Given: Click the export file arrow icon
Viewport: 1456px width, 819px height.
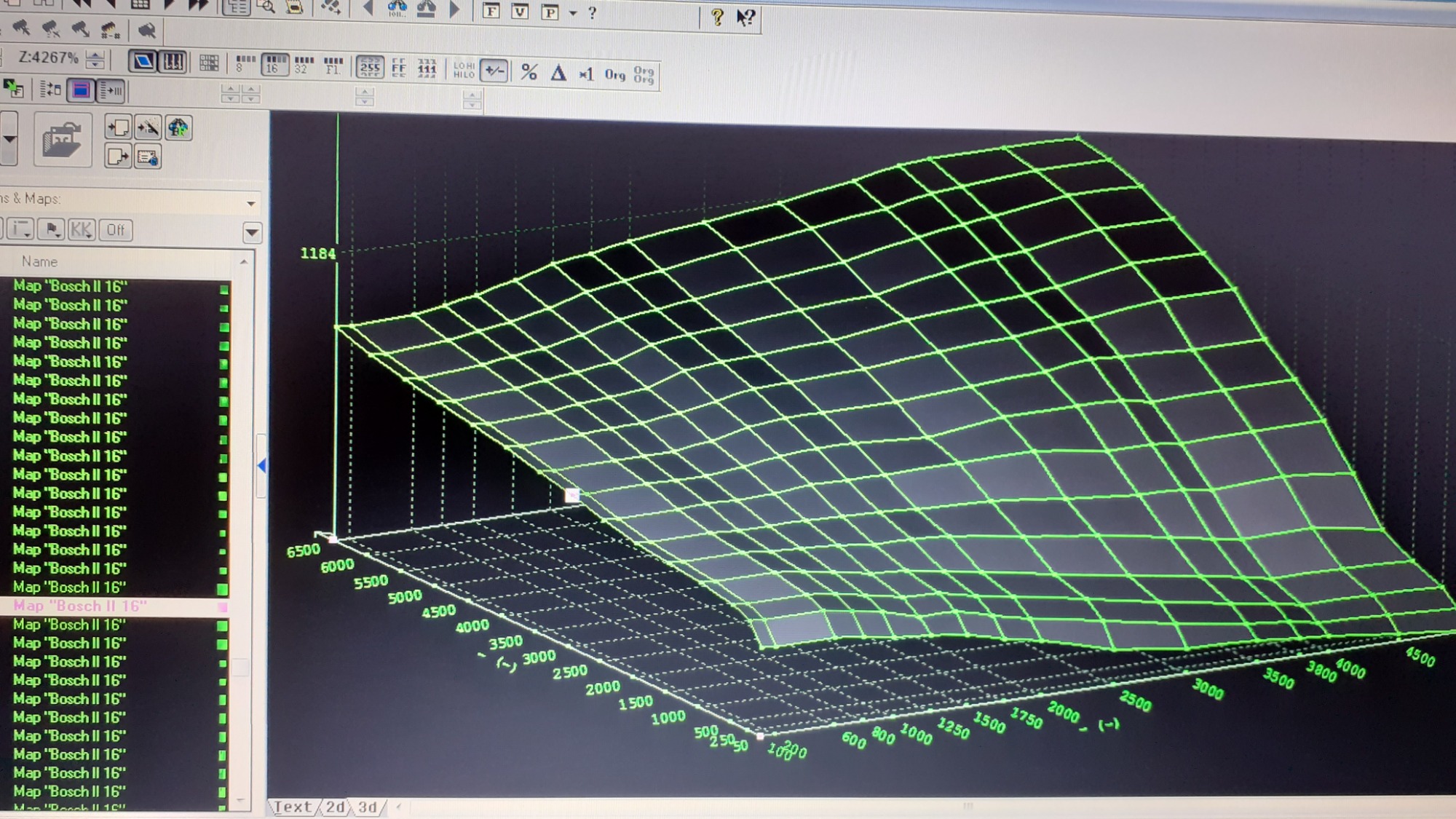Looking at the screenshot, I should coord(118,157).
